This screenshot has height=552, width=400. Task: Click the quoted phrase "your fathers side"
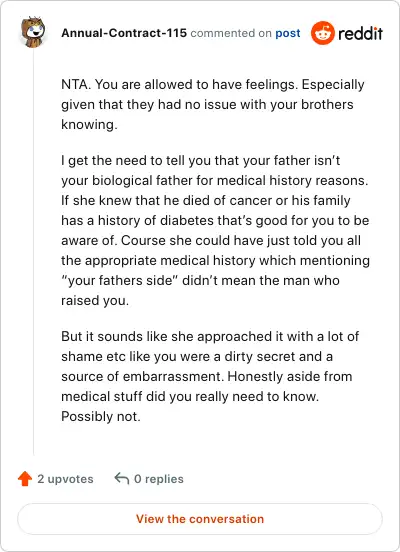pos(119,281)
